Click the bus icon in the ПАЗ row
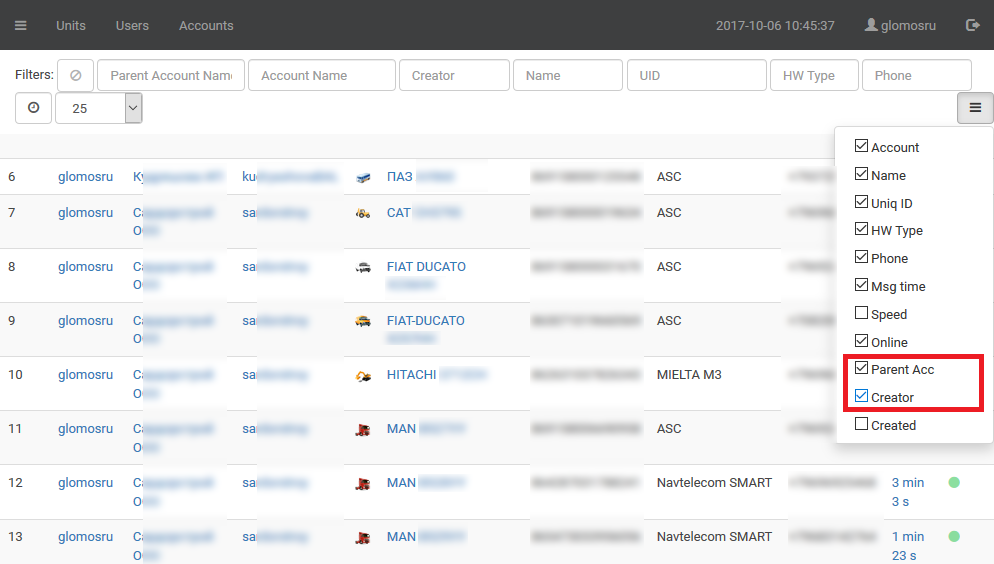 [x=363, y=177]
